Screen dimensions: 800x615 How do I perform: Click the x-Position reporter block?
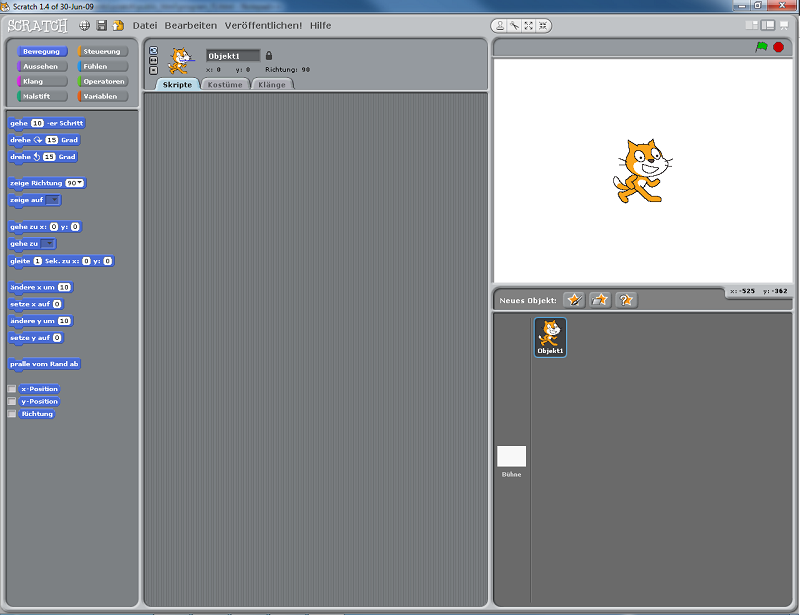click(x=39, y=389)
